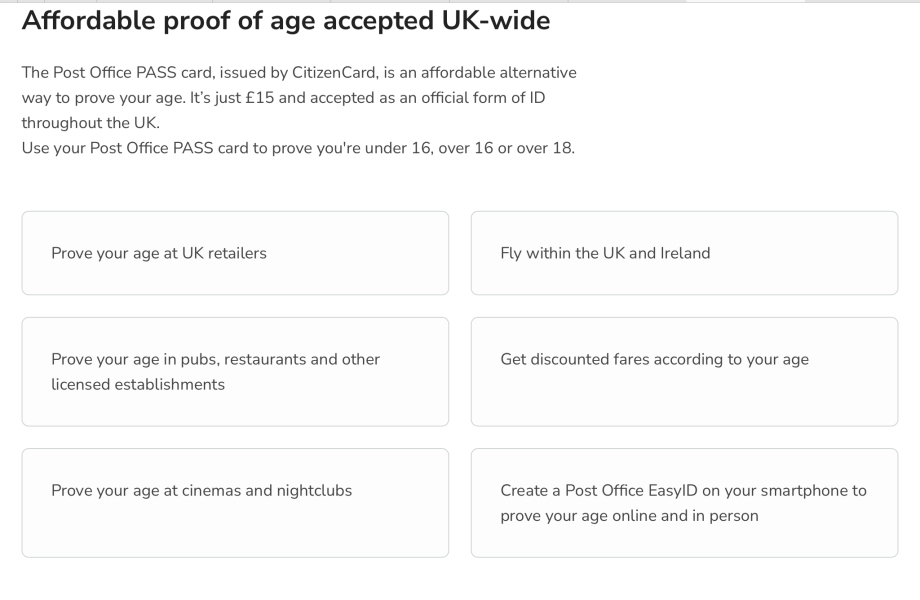Click the discounted fares card label

654,359
